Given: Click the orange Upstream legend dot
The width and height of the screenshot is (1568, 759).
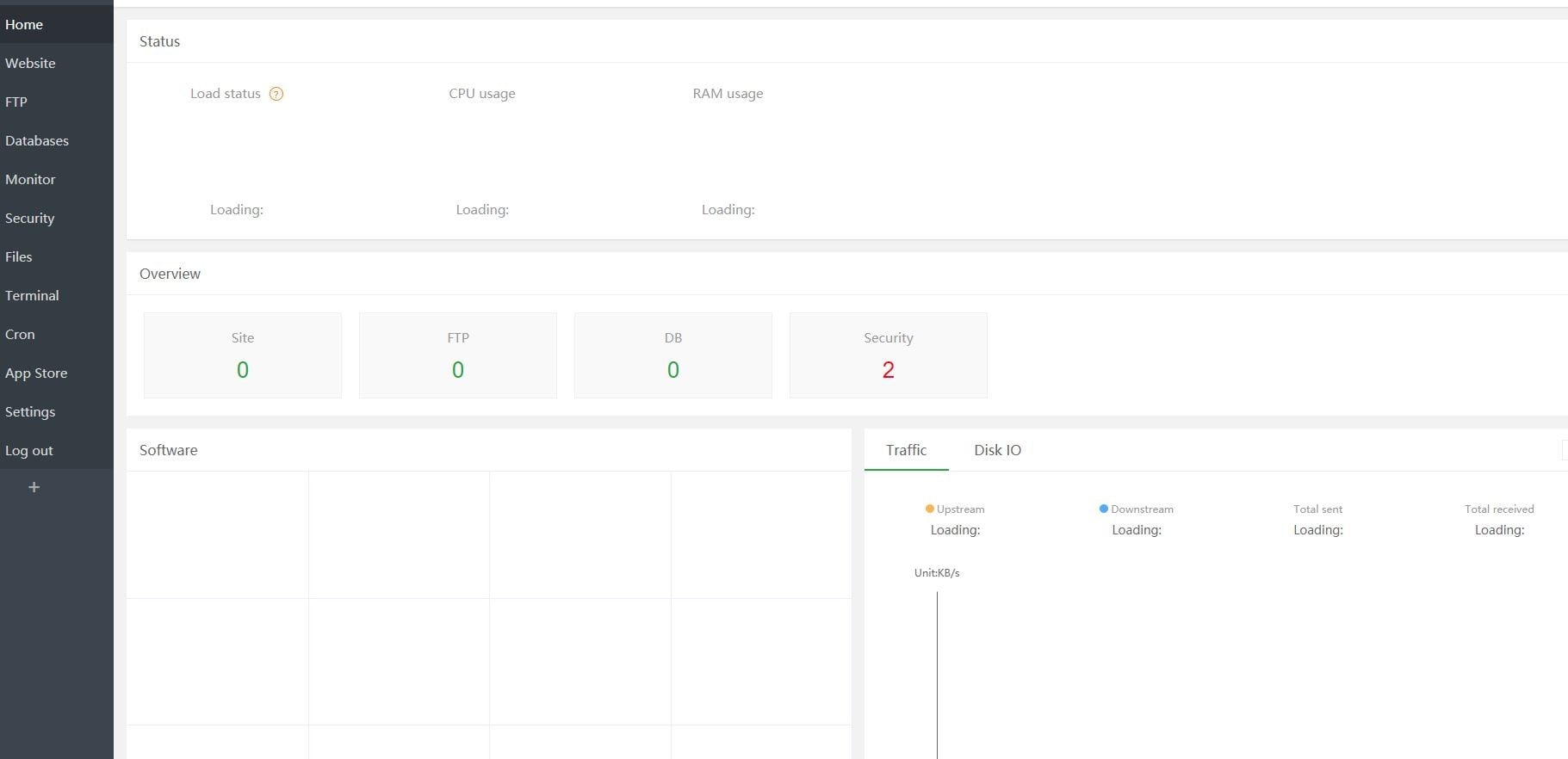Looking at the screenshot, I should coord(929,509).
